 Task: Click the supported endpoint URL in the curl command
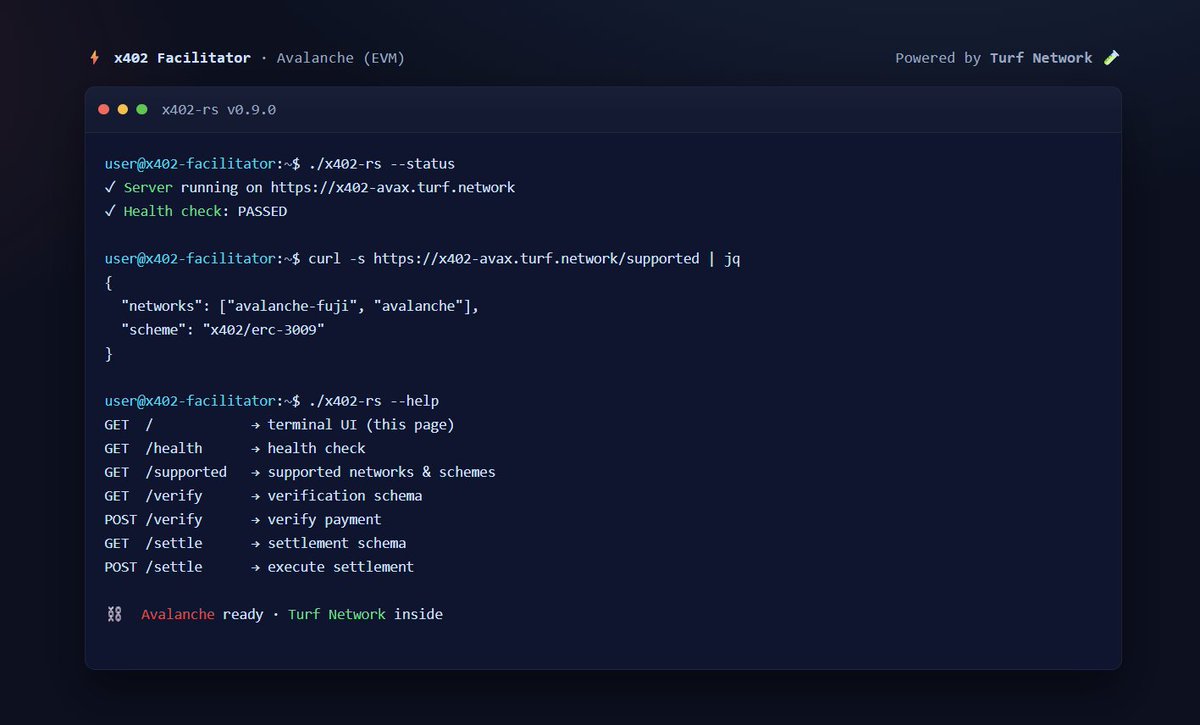click(536, 259)
